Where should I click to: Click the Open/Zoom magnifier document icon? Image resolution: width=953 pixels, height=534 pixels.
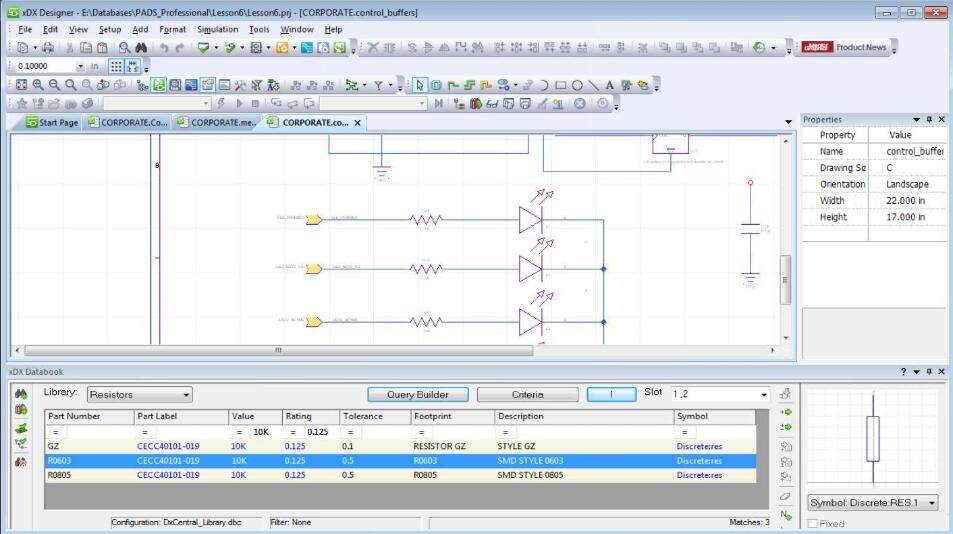tap(124, 47)
